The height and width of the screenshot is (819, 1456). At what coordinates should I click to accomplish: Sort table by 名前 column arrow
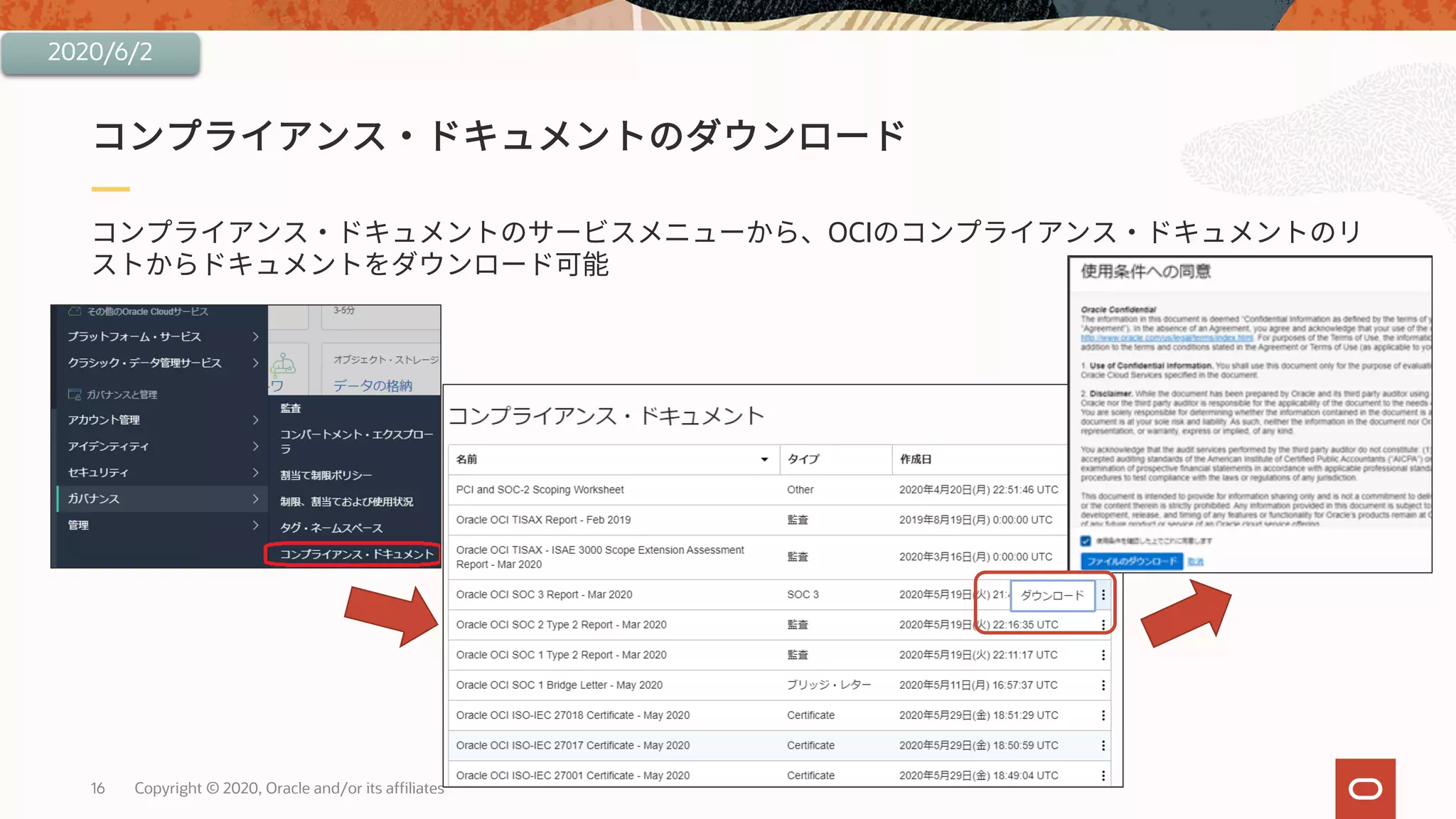tap(764, 459)
